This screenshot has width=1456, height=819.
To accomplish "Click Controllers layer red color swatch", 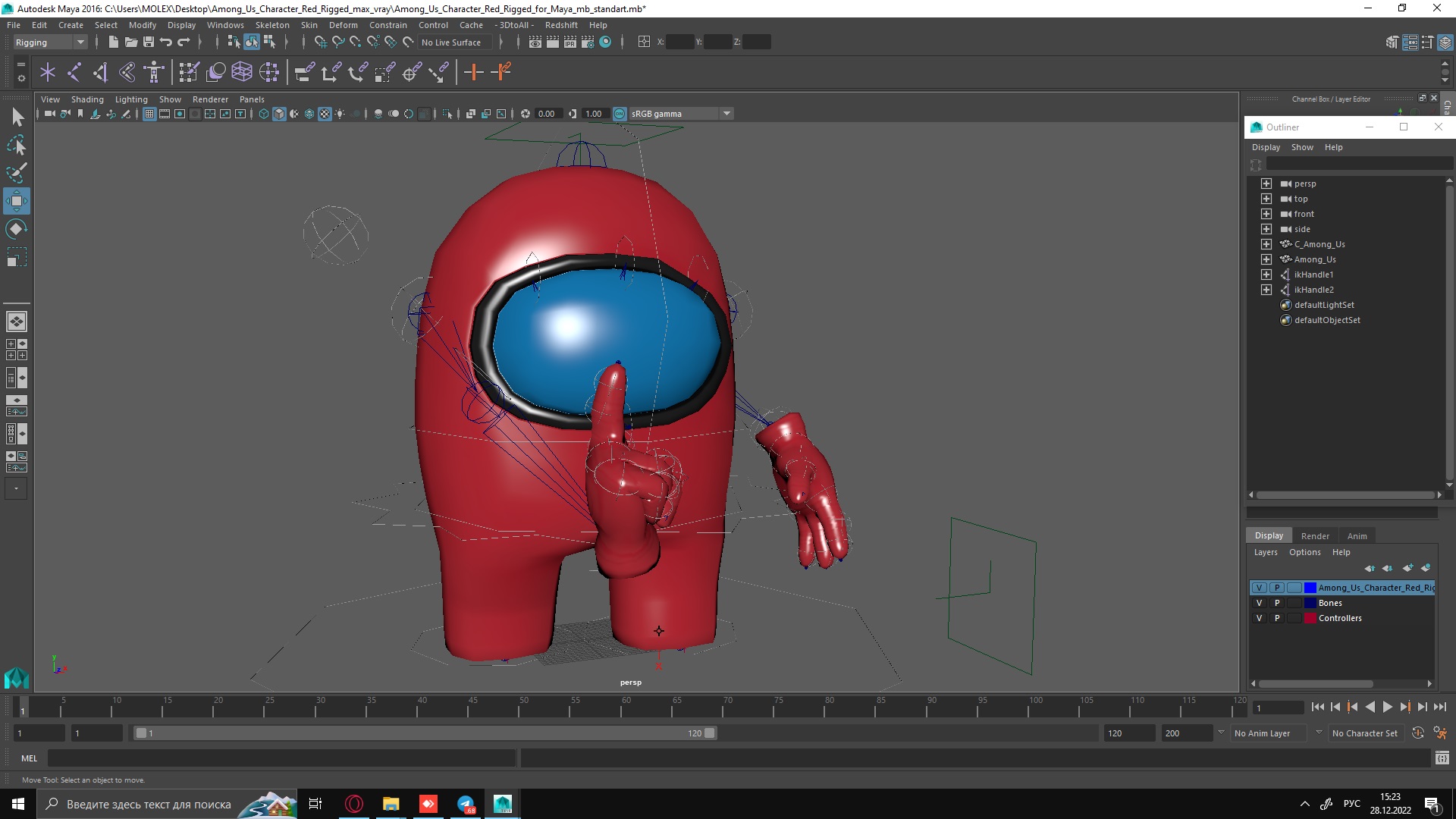I will (1310, 619).
